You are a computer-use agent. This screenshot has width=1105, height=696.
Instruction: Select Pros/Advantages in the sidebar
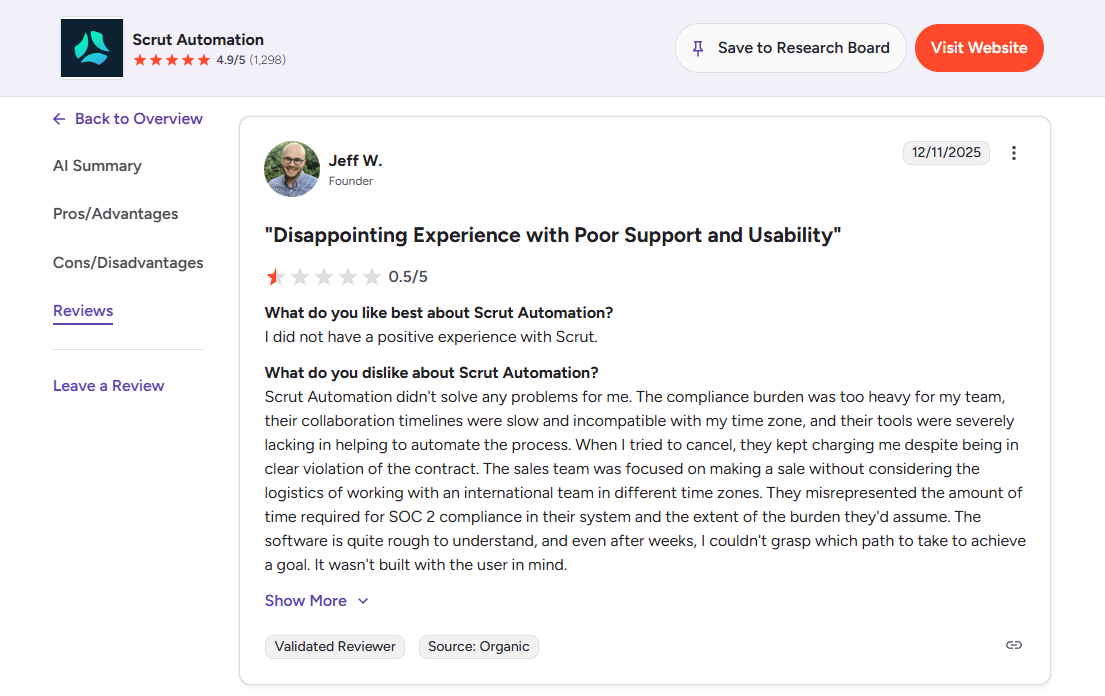click(116, 214)
